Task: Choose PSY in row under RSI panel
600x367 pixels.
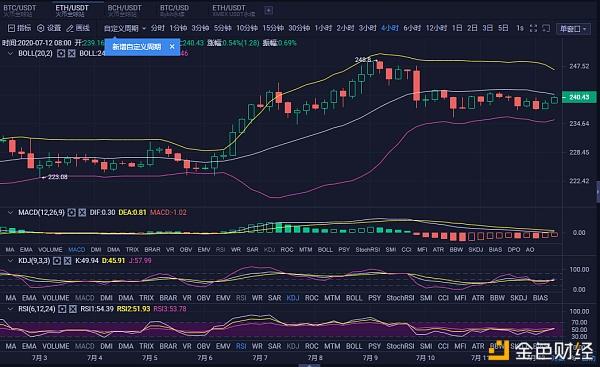Action: coord(374,346)
